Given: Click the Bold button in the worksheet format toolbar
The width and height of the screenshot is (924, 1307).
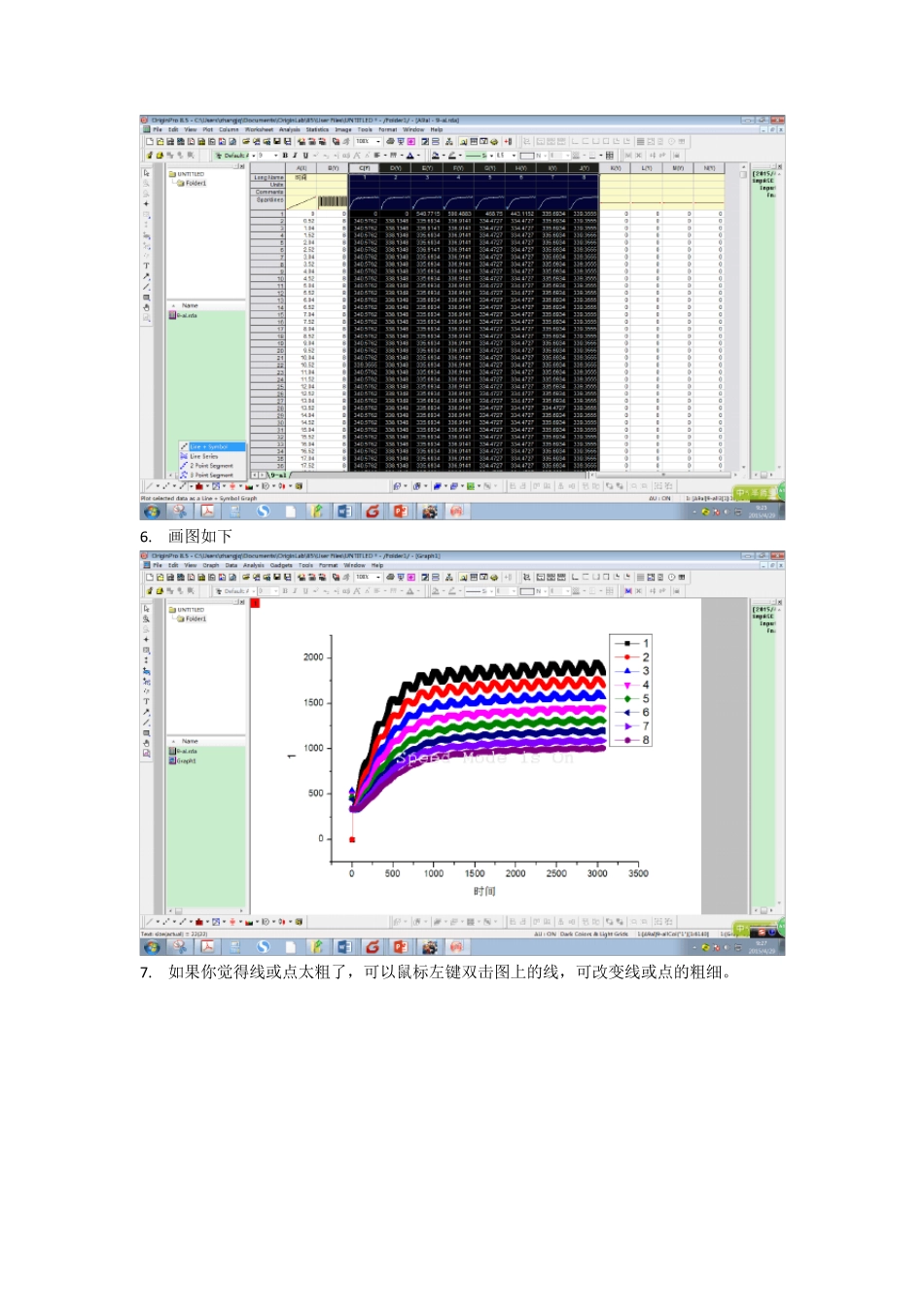Looking at the screenshot, I should (285, 156).
